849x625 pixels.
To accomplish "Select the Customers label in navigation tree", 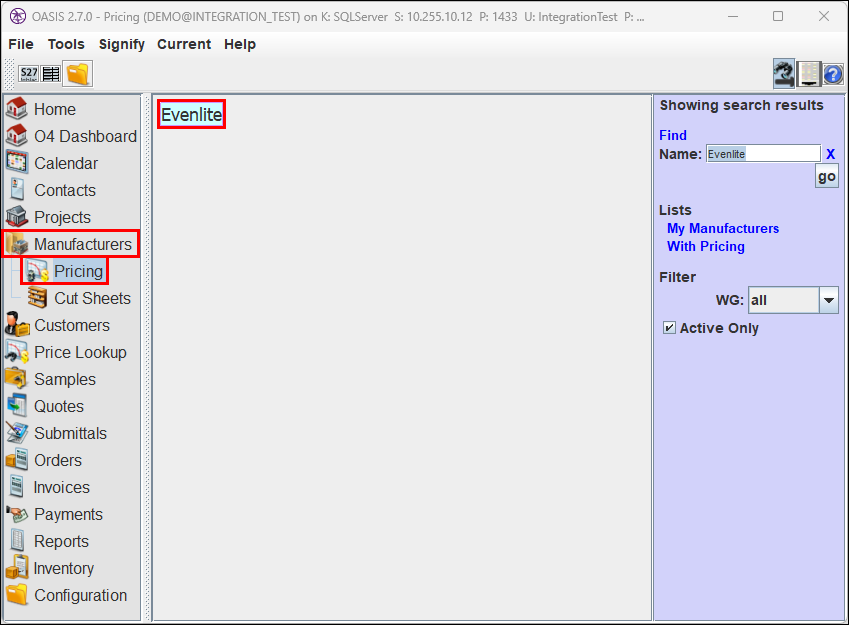I will 72,325.
